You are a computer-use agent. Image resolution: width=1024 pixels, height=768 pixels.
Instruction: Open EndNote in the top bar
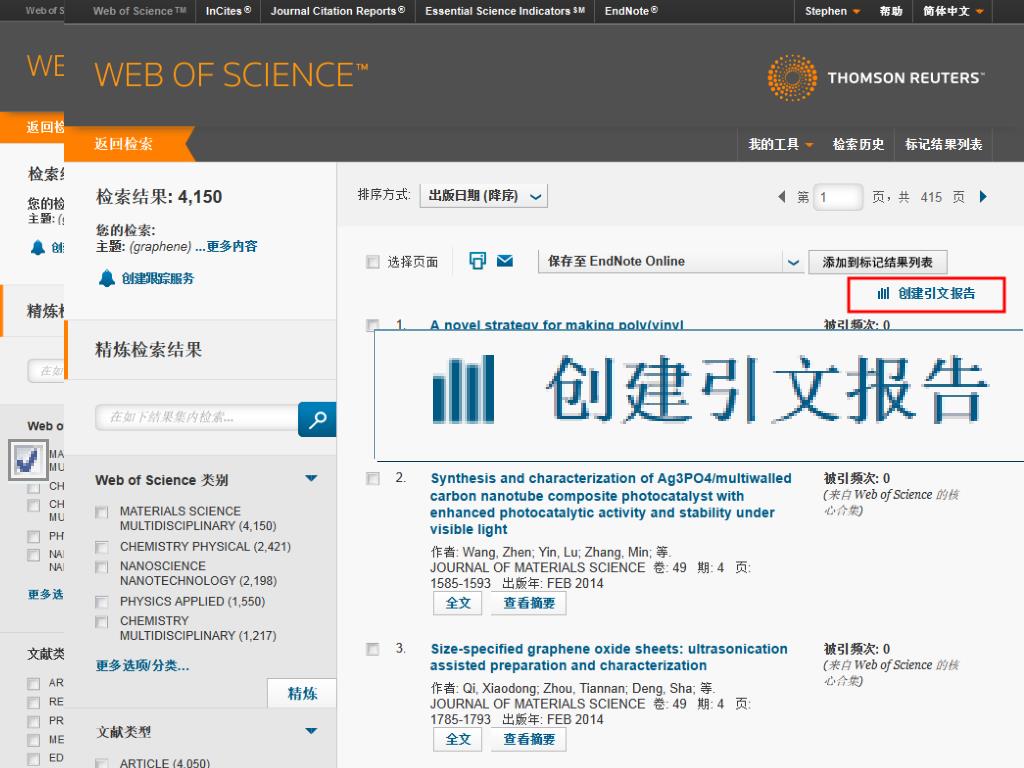631,11
